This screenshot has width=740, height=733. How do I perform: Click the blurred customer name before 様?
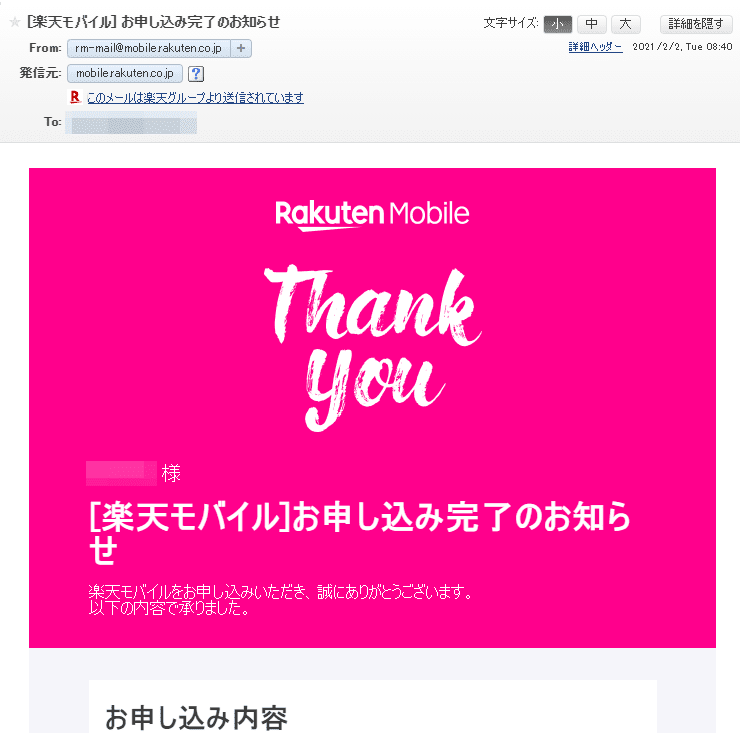click(x=121, y=473)
